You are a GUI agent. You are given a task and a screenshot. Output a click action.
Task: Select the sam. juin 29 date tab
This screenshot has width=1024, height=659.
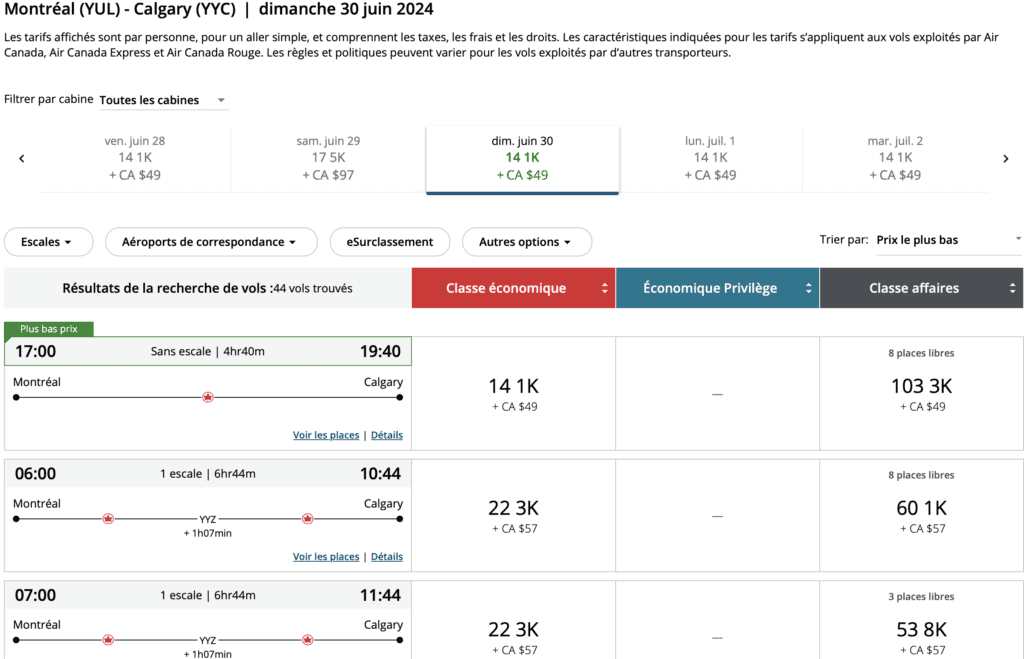pyautogui.click(x=328, y=158)
